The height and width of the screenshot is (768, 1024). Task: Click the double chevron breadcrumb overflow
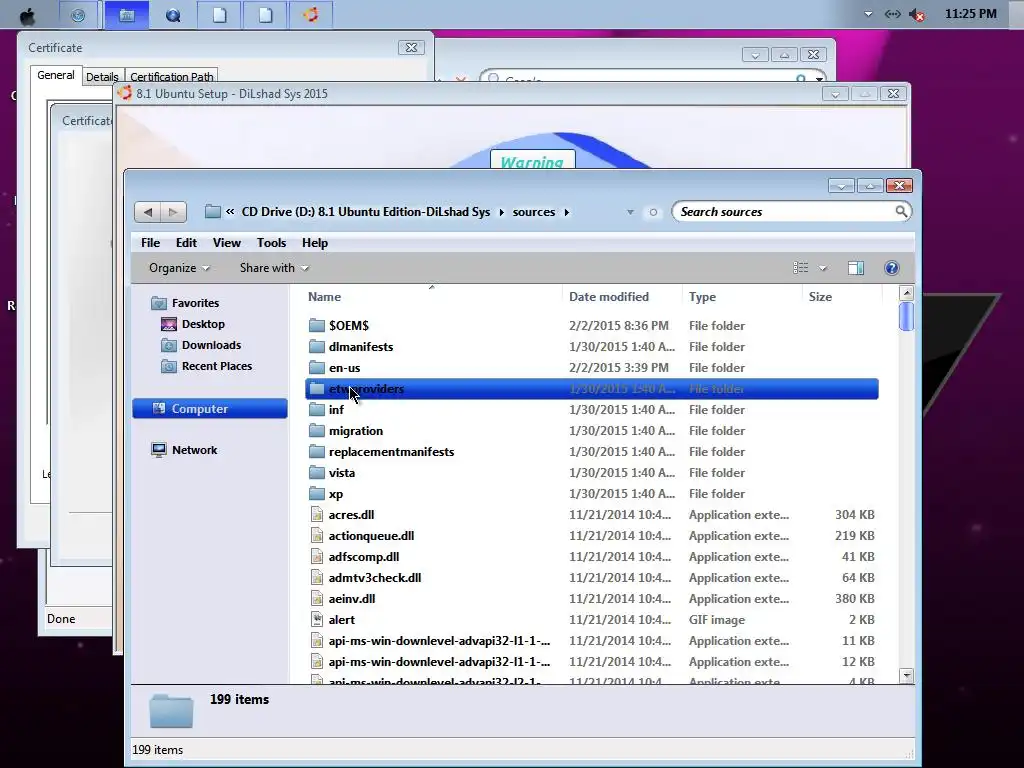230,212
